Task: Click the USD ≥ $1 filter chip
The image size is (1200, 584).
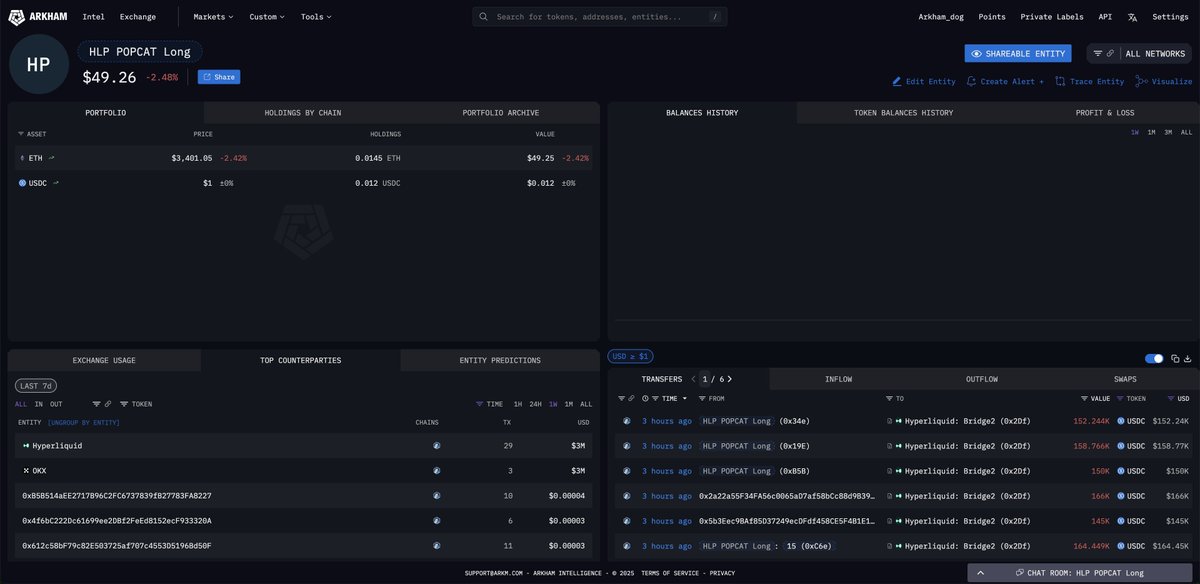Action: point(631,356)
